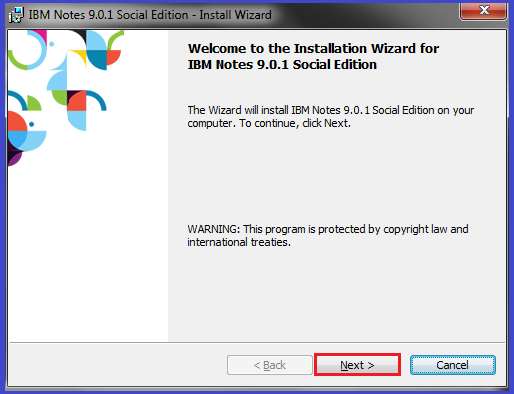Click the yellow triangle in the banner artwork
514x394 pixels.
point(80,56)
